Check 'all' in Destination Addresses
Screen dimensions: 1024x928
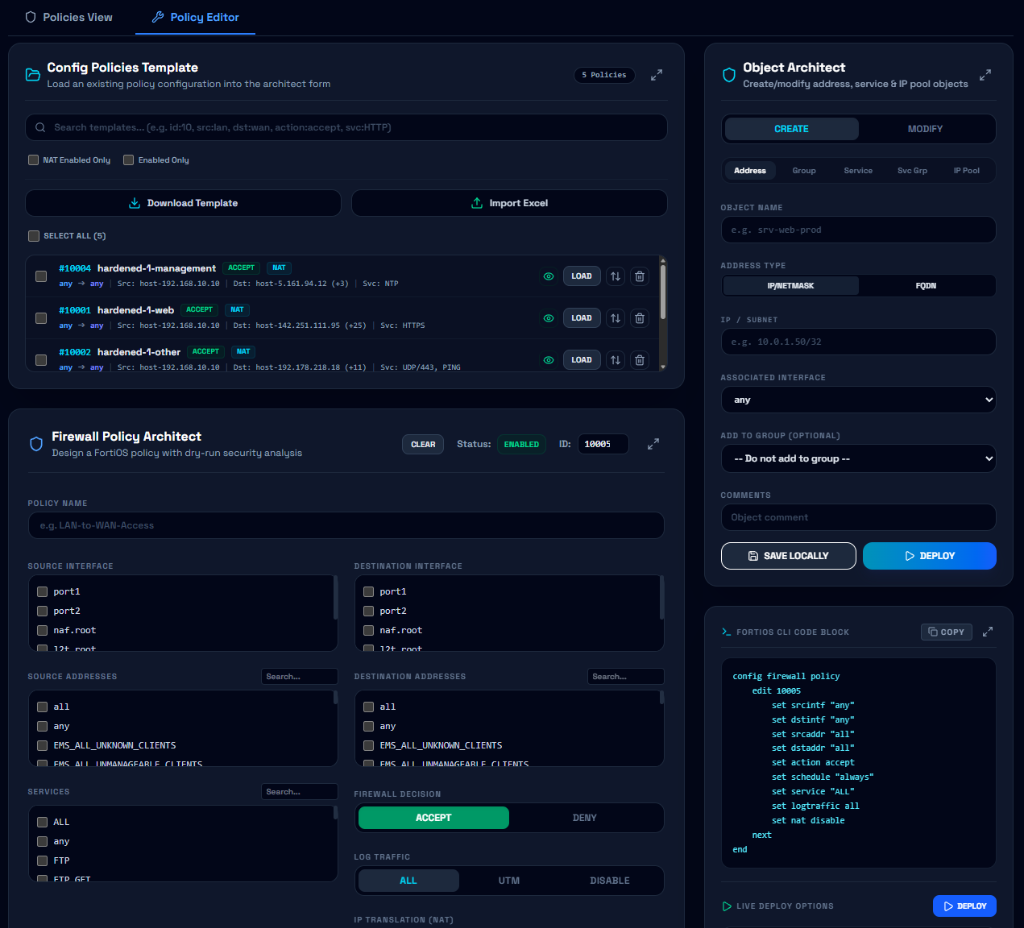(368, 707)
